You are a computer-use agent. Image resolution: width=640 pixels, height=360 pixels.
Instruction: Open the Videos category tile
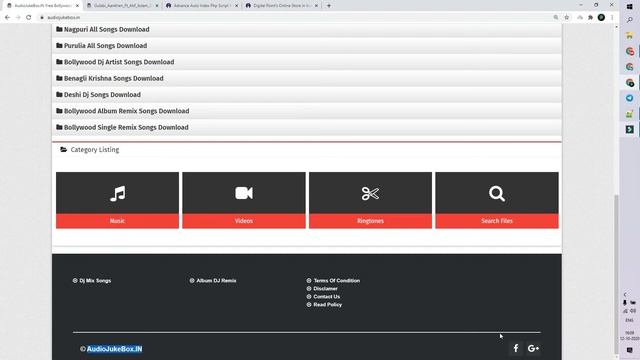point(244,200)
